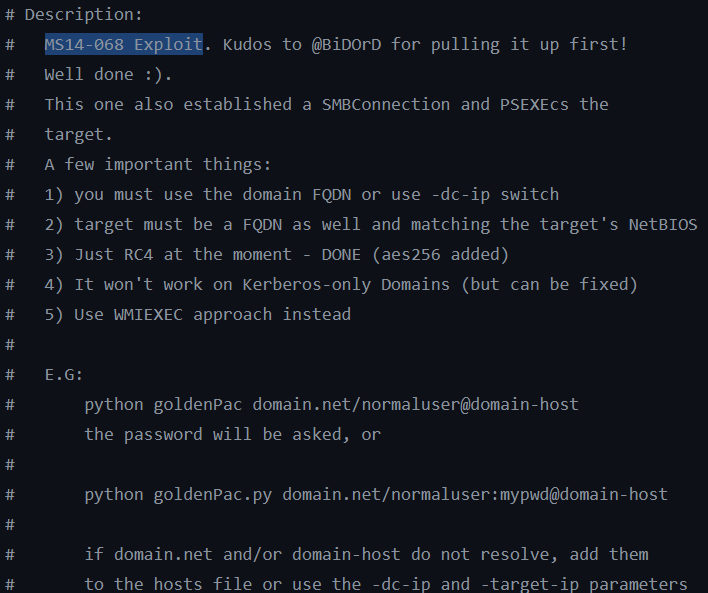Click 'the password will be asked, or' line
708x593 pixels.
[233, 434]
